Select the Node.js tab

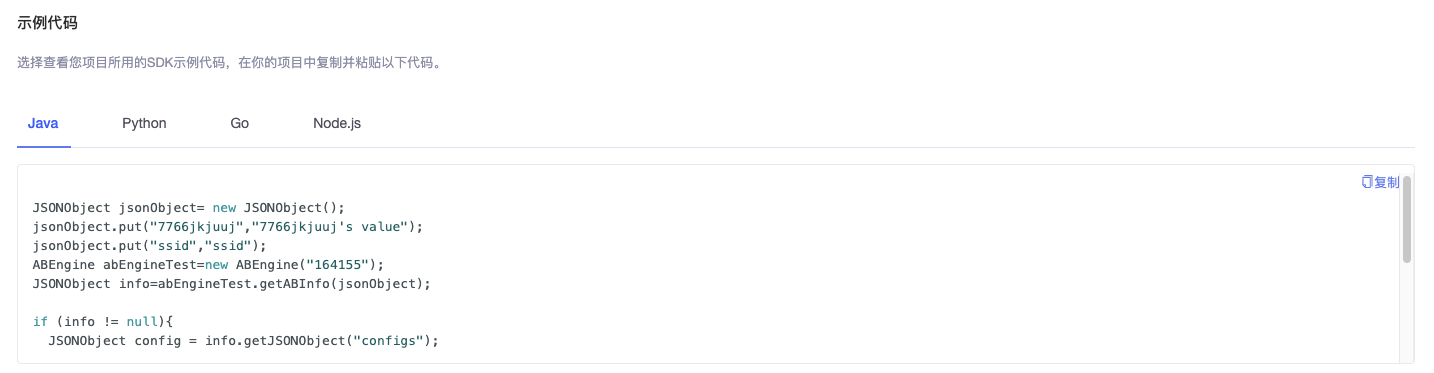tap(337, 123)
